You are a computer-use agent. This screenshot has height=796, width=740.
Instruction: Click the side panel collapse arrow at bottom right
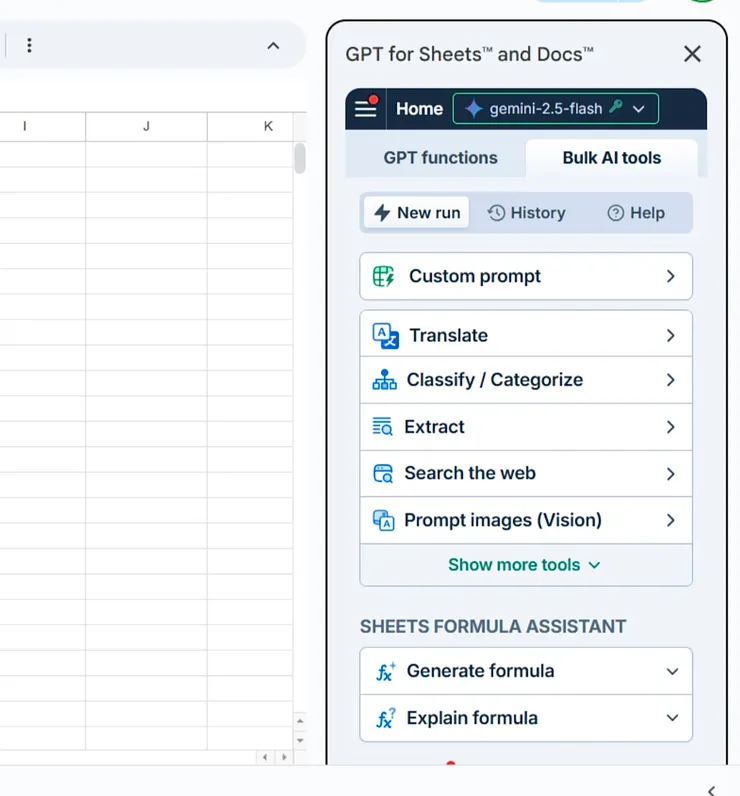coord(712,790)
